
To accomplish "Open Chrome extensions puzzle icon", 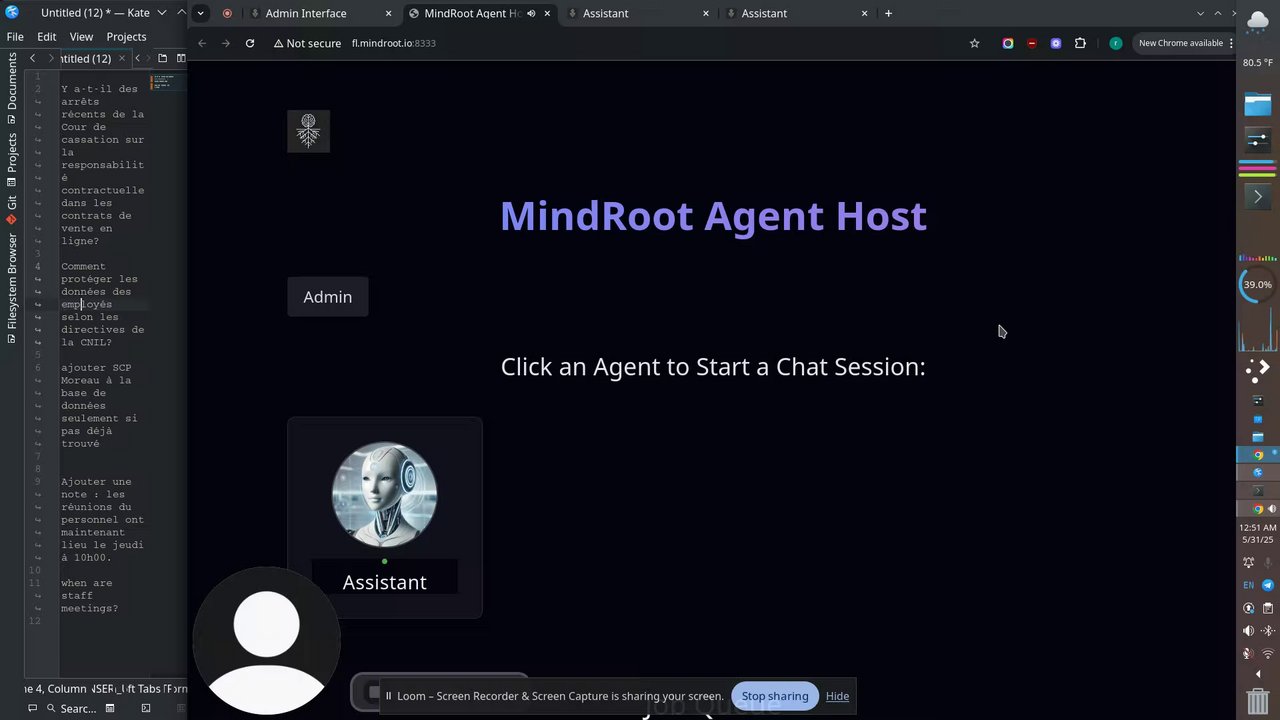I will (x=1080, y=43).
